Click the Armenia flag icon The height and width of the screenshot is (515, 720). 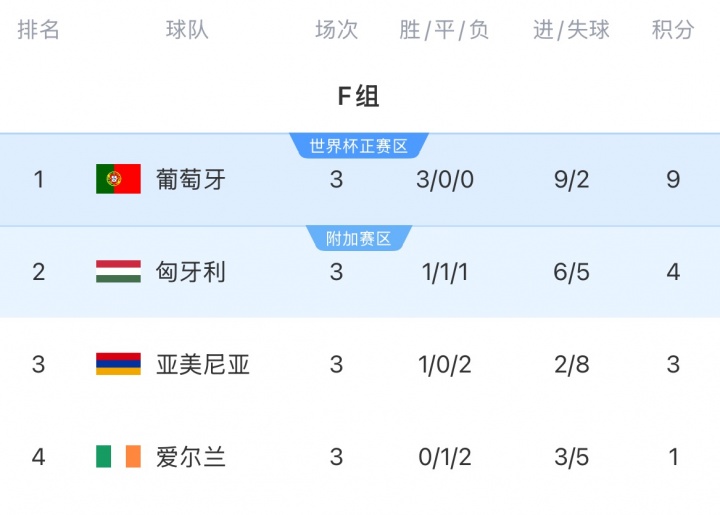coord(118,364)
